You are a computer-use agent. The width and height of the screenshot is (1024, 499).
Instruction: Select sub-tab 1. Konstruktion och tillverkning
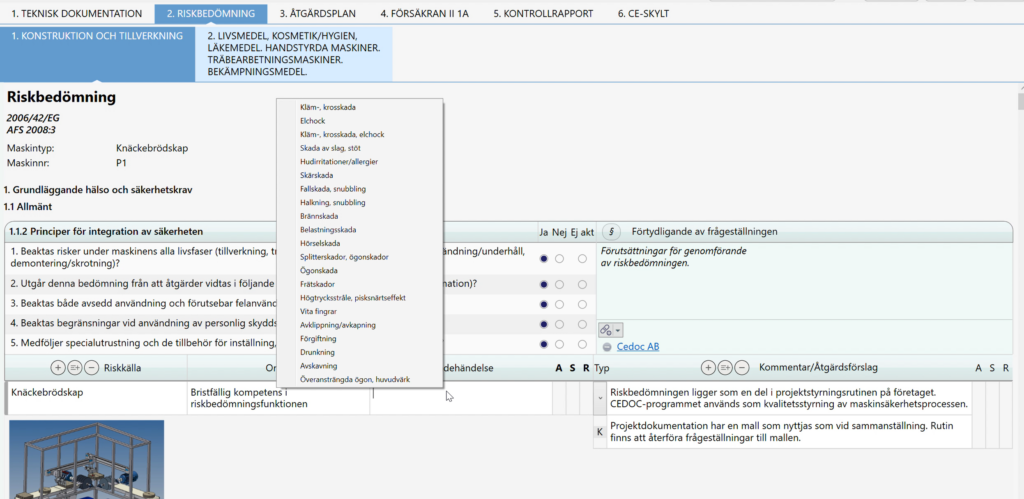click(97, 54)
